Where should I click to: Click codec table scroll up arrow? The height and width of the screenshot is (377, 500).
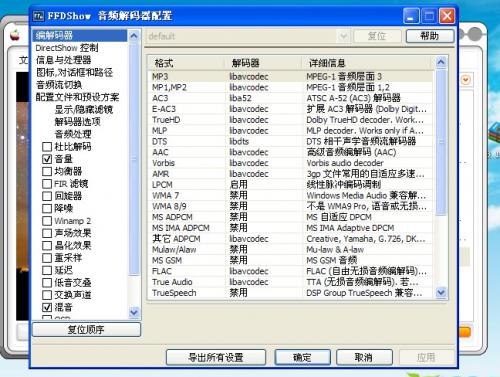[x=441, y=62]
